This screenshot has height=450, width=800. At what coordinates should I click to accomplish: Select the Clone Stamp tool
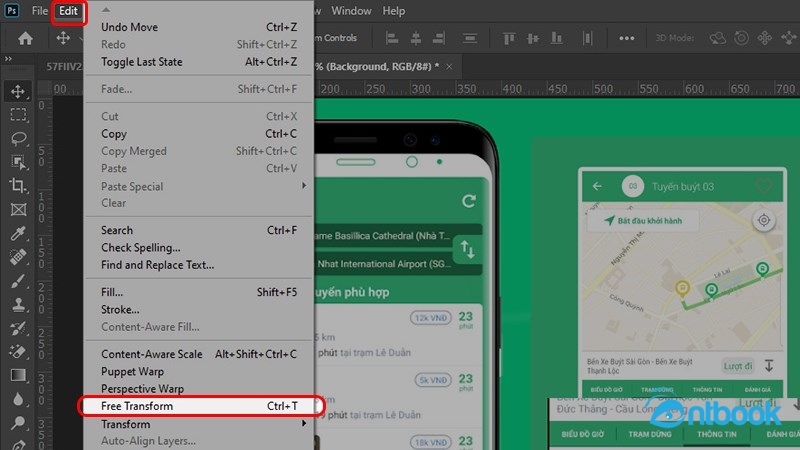coord(18,305)
